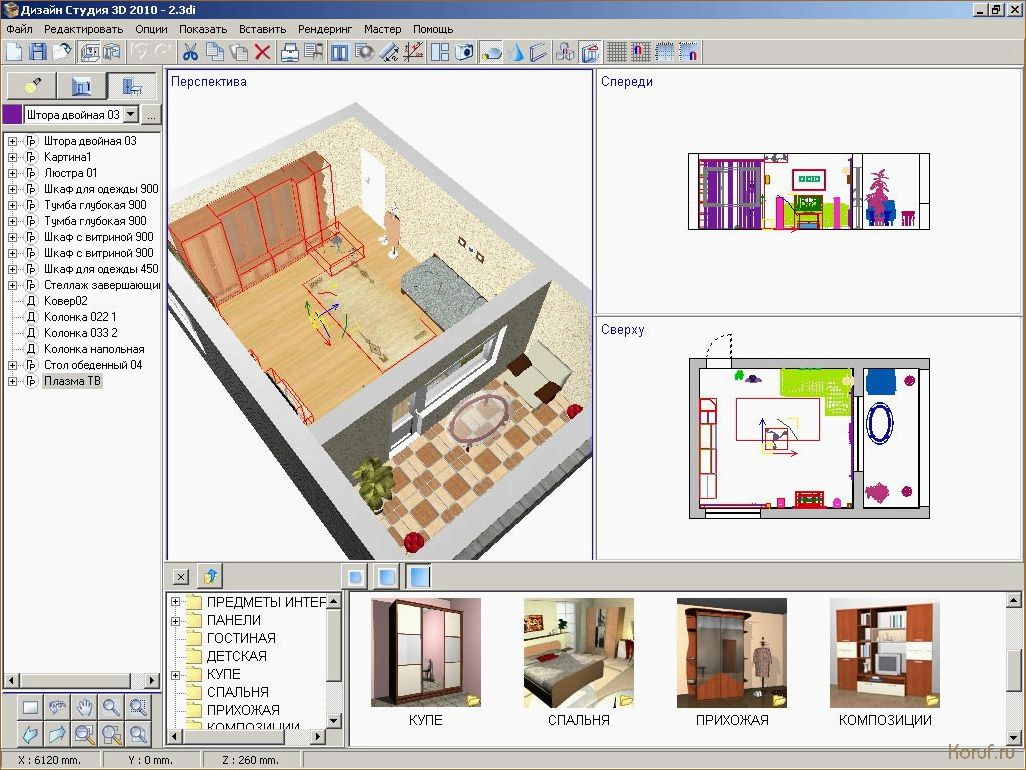Click the magnet grid snap icon
The image size is (1026, 770).
point(641,52)
